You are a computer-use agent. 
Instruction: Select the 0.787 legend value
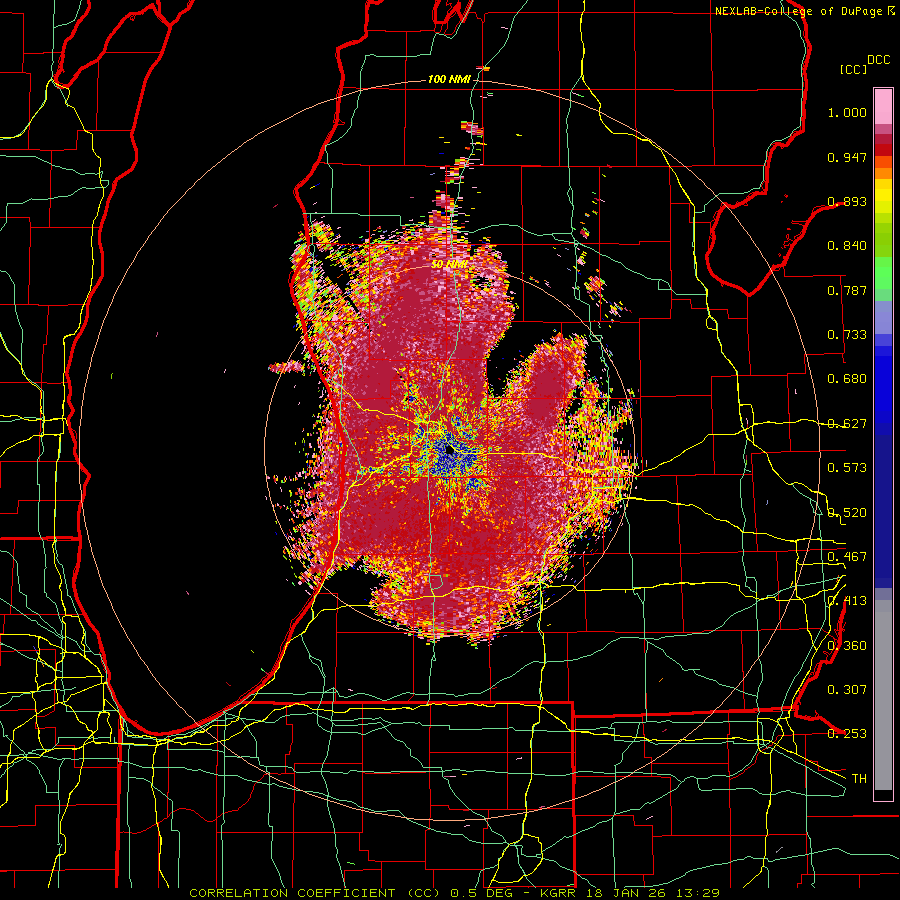click(847, 290)
